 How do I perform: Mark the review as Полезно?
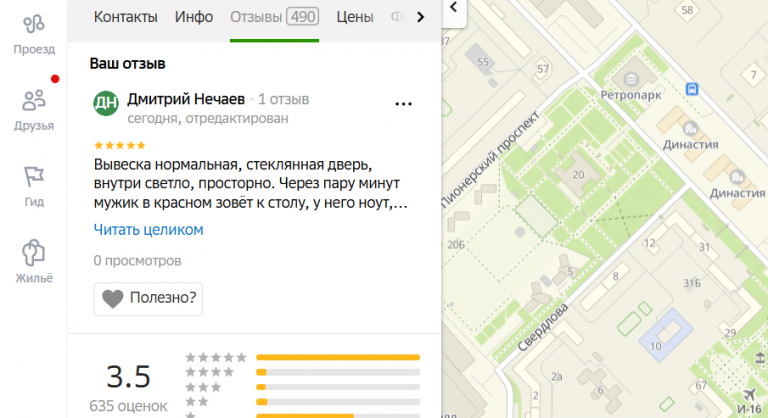coord(148,298)
